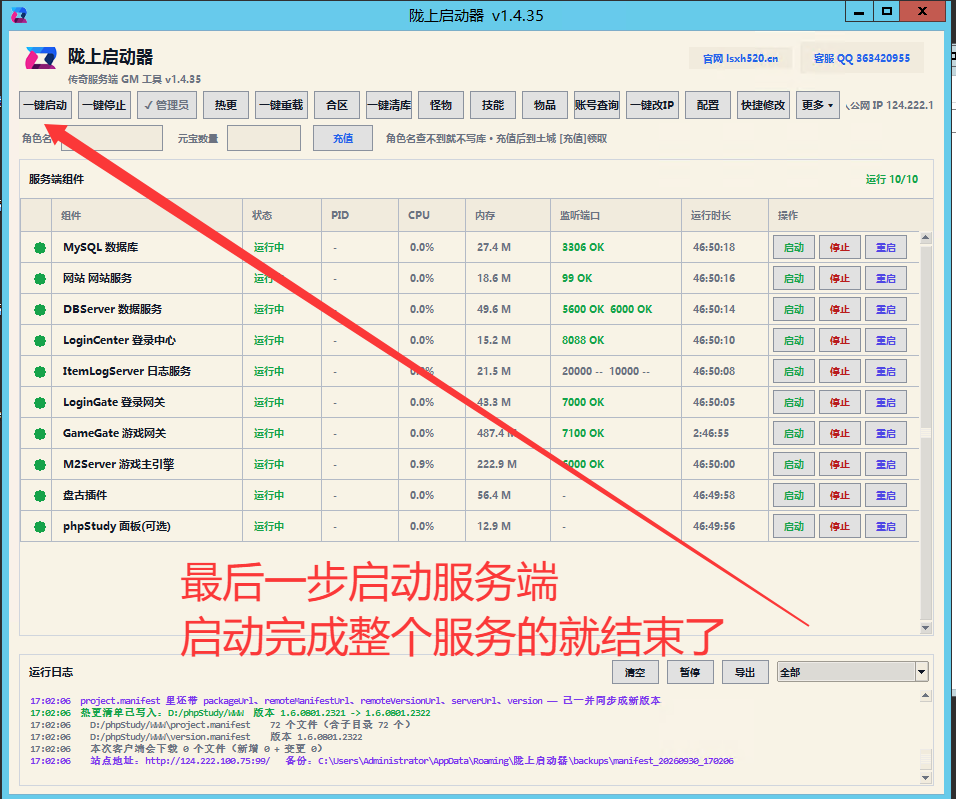Open 账号查询 account lookup
This screenshot has height=799, width=956.
pos(597,105)
